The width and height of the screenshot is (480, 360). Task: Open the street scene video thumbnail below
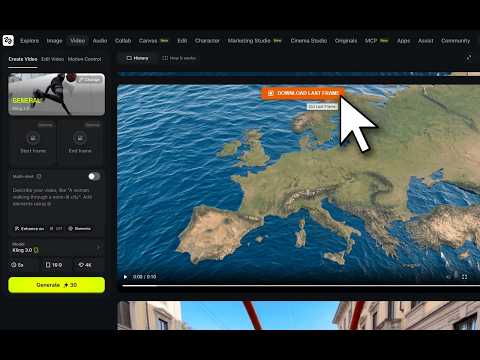[x=299, y=315]
